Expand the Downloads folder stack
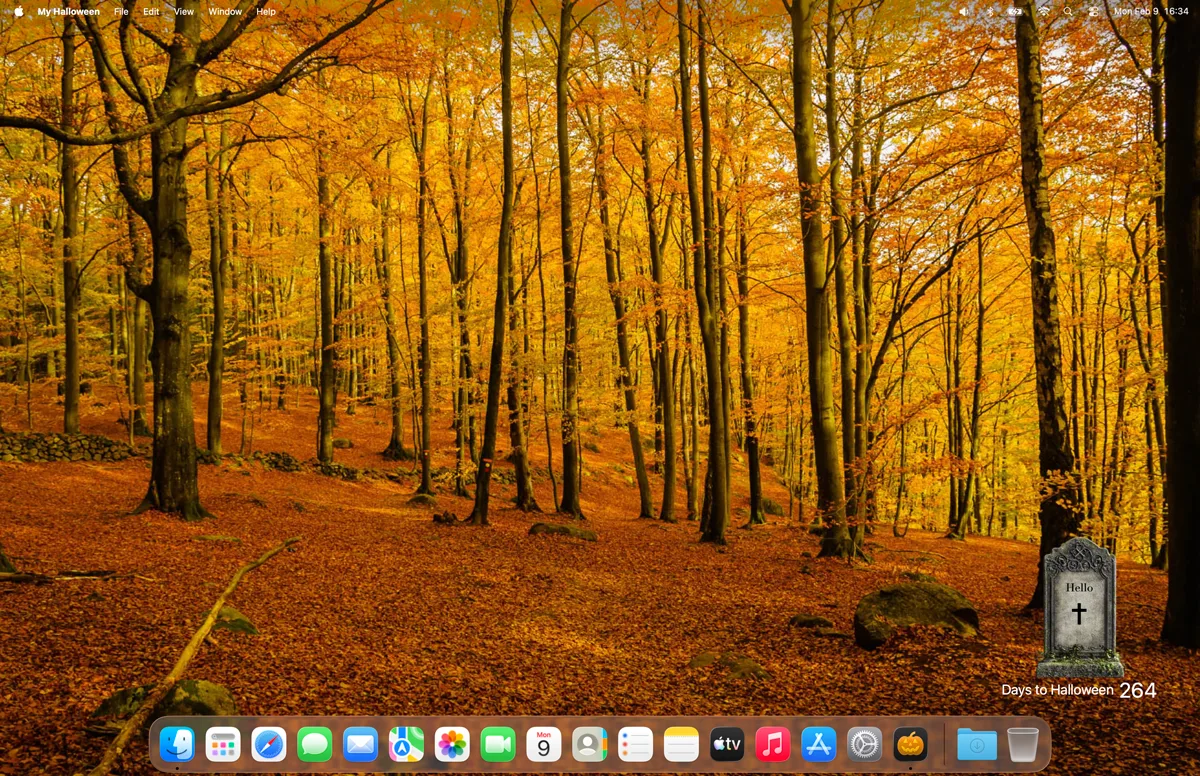Image resolution: width=1200 pixels, height=776 pixels. 976,744
